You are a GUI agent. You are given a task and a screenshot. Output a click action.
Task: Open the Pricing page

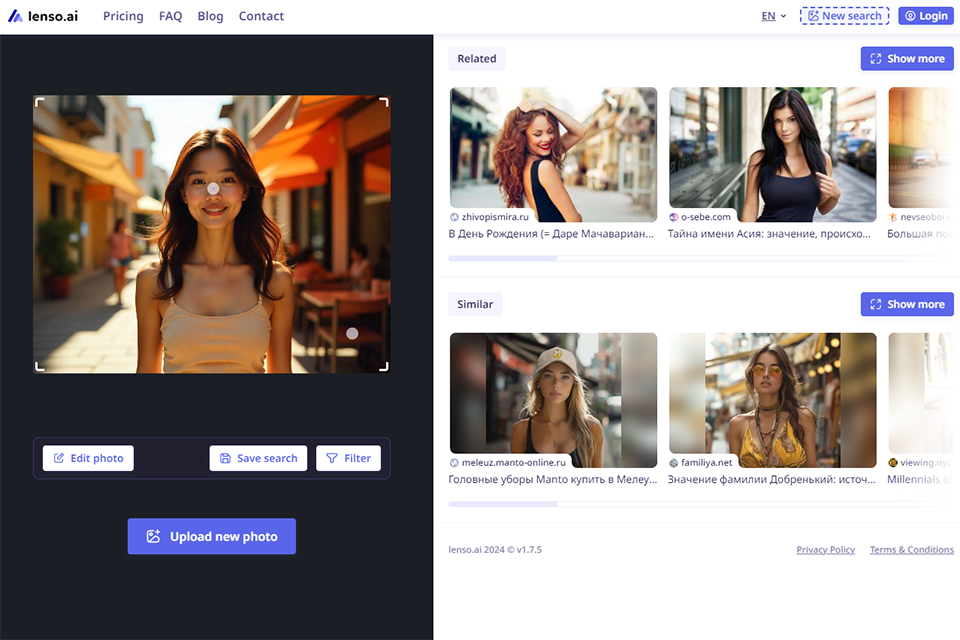123,16
